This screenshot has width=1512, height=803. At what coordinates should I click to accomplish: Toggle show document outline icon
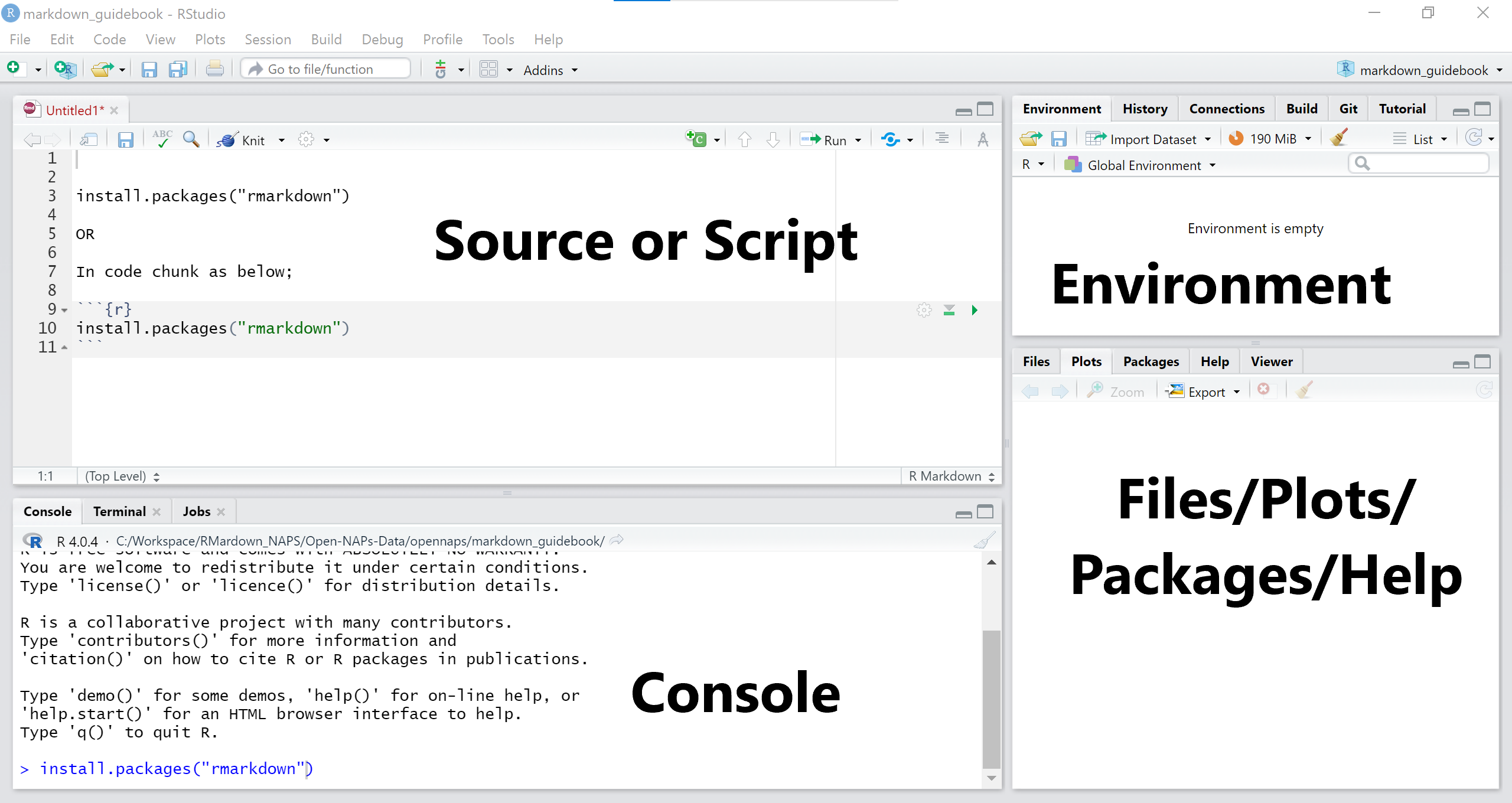pos(942,139)
